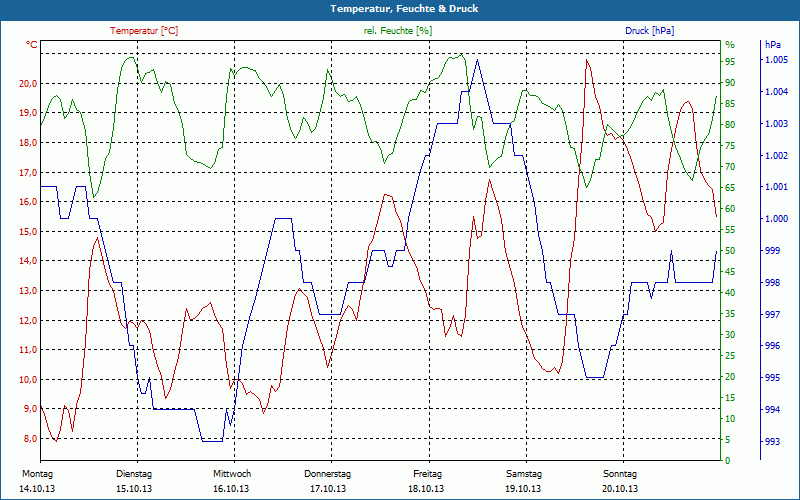800x500 pixels.
Task: Click the "5" humidity axis value
Action: [728, 439]
